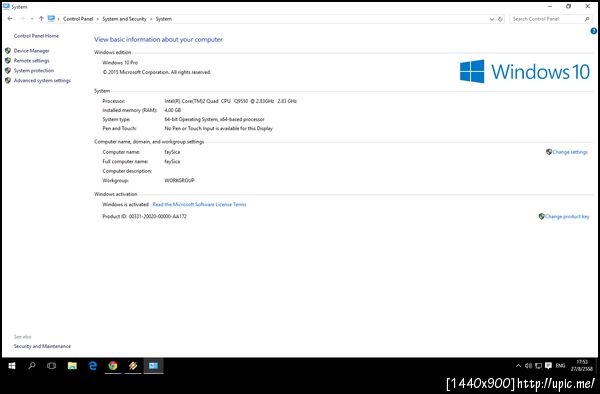
Task: Click processor value Intel Core2 Quad Q9550
Action: [x=231, y=101]
